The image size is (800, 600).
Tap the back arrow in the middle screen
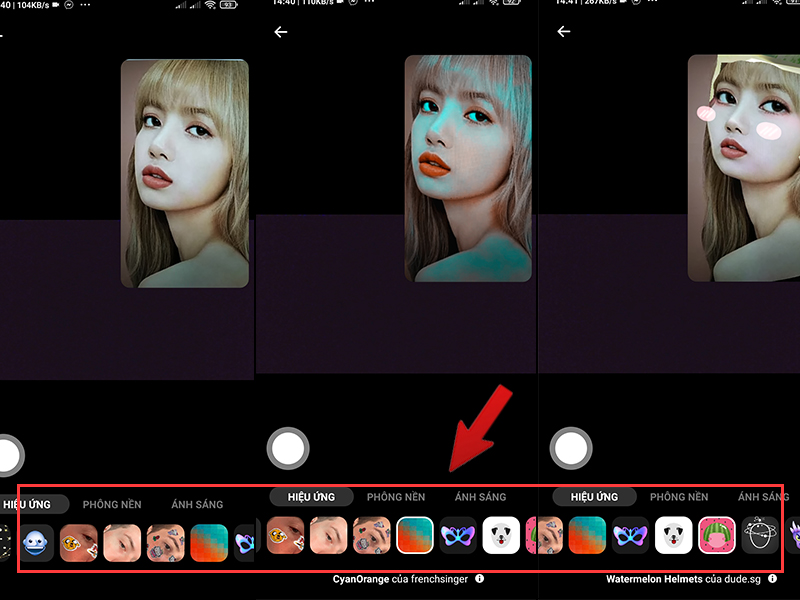(280, 32)
